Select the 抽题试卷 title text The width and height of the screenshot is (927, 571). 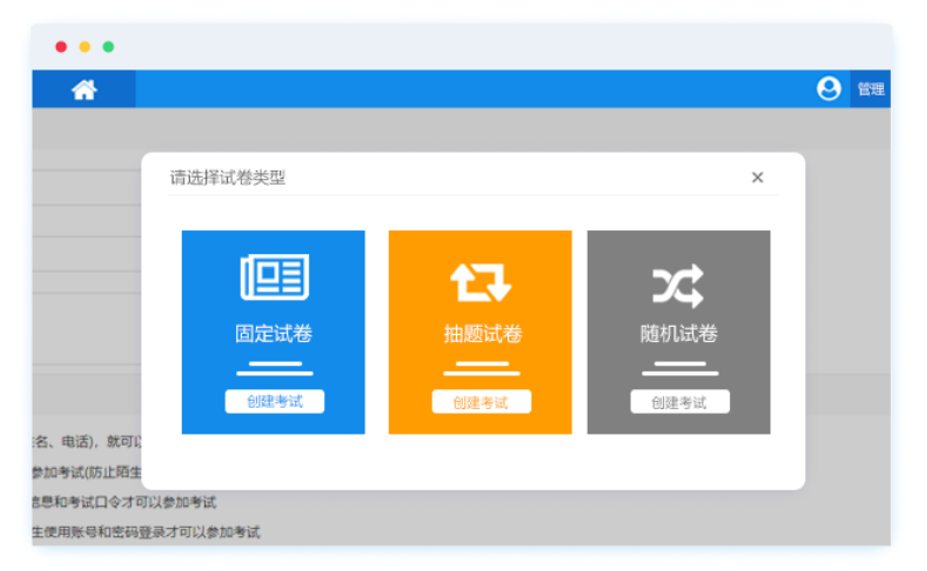482,334
